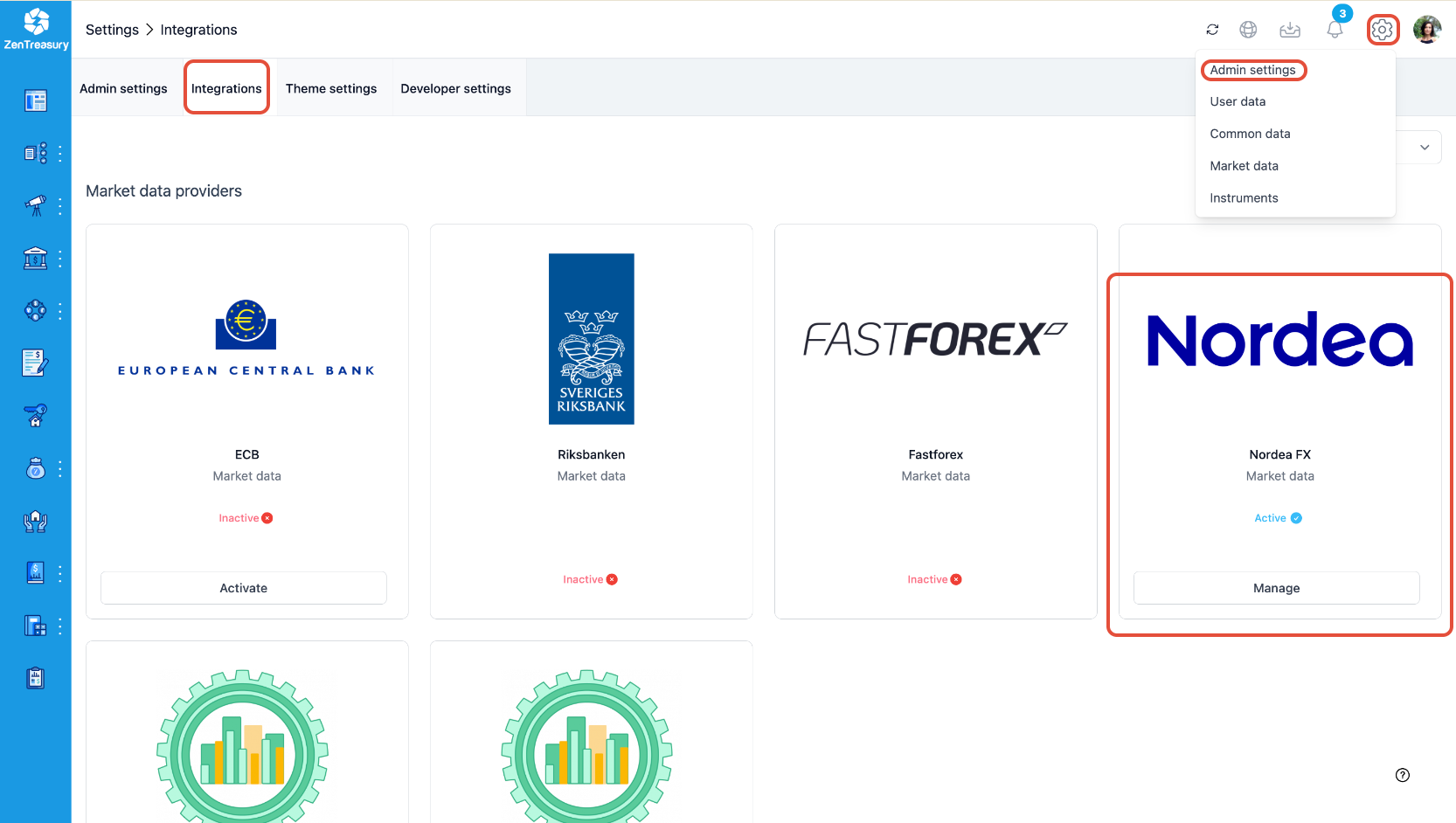Click the ECB Inactive status label
The height and width of the screenshot is (823, 1456).
coord(246,518)
